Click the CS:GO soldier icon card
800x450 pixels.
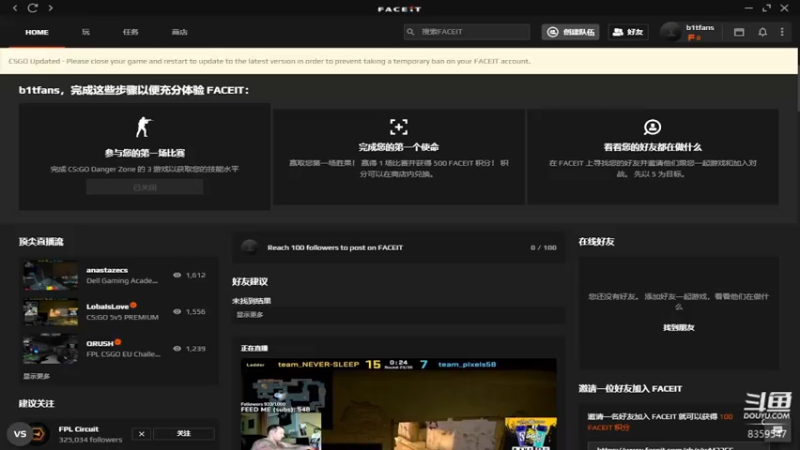pyautogui.click(x=144, y=127)
